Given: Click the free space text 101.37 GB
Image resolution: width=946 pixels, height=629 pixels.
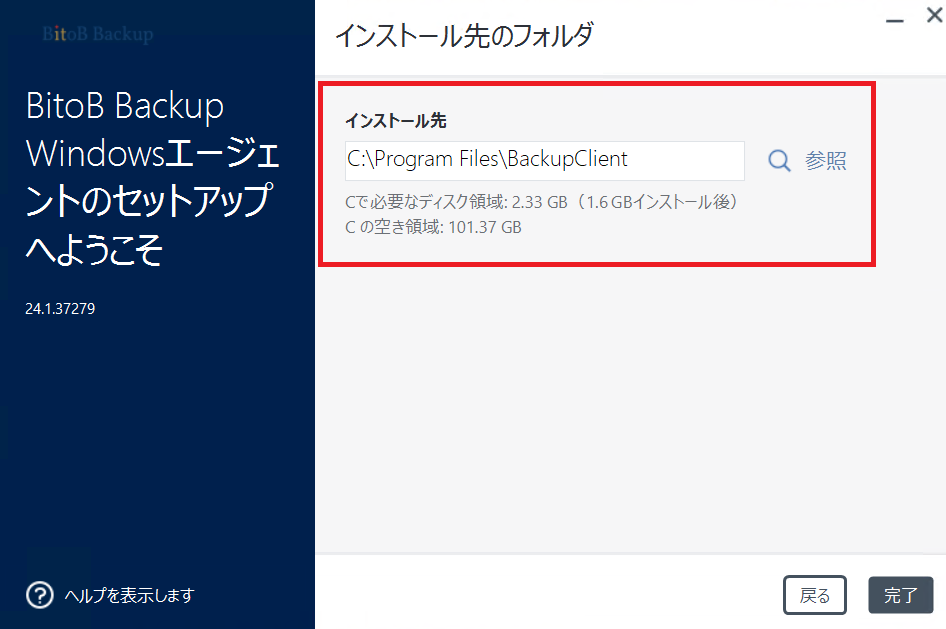Looking at the screenshot, I should [x=484, y=227].
